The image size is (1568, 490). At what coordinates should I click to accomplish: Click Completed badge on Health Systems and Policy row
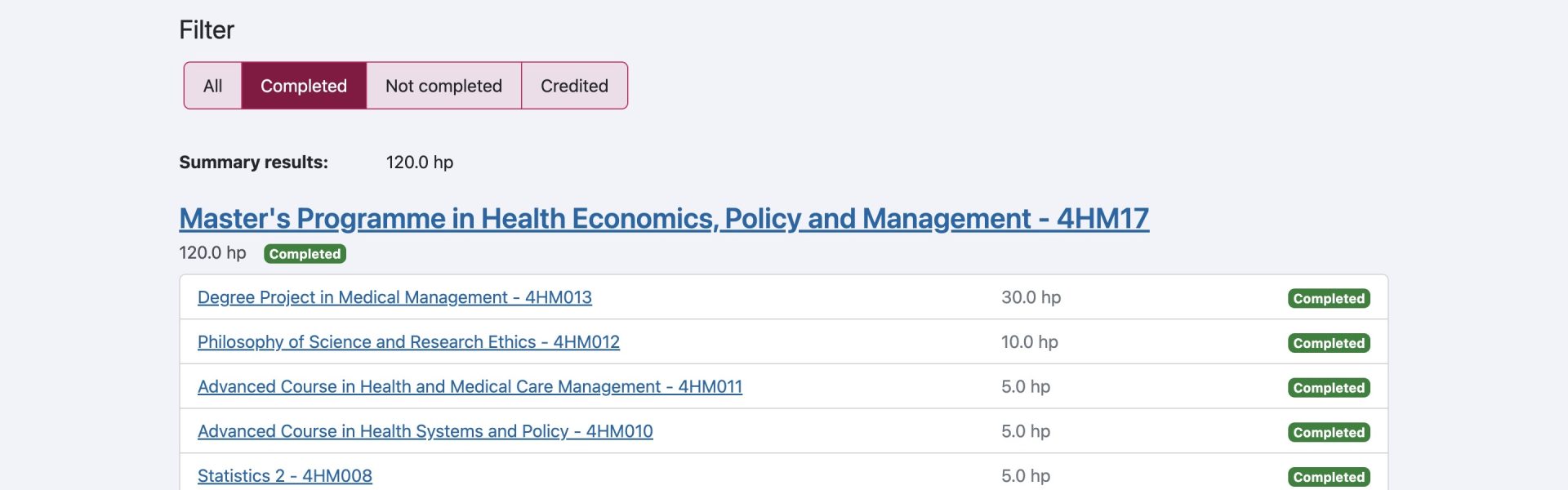[1329, 432]
